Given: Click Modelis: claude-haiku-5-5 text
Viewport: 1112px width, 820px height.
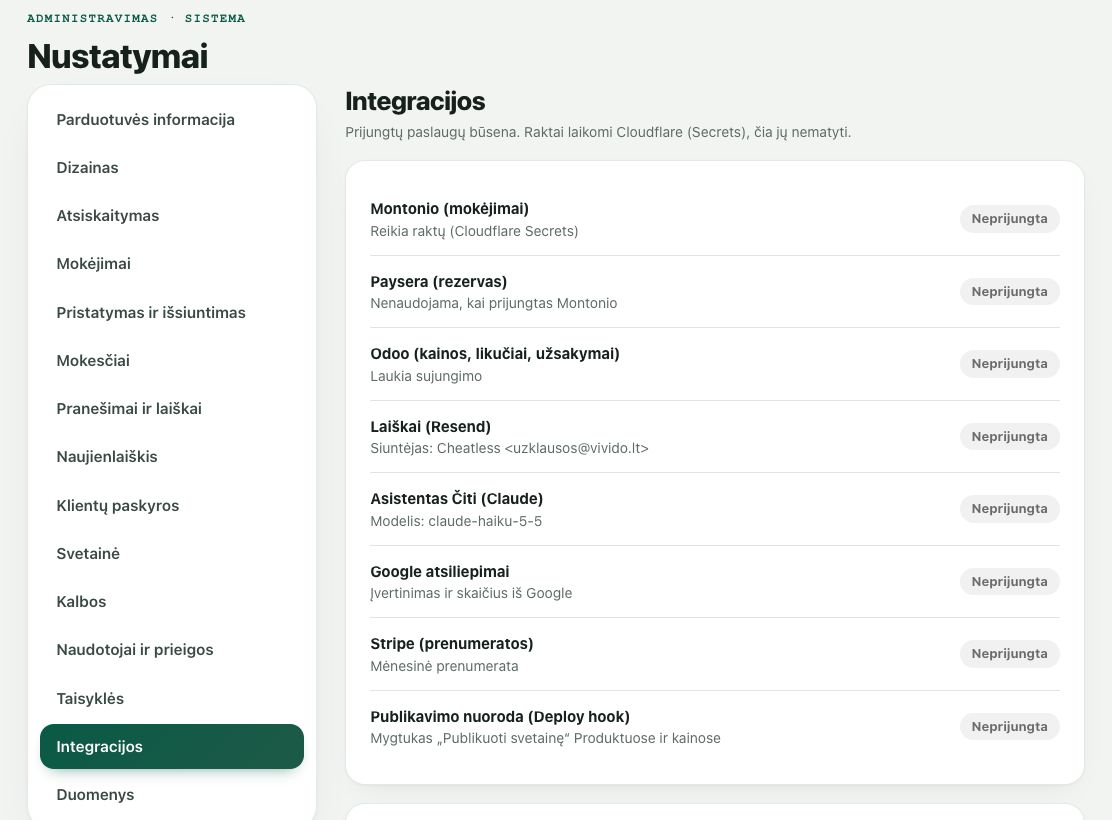Looking at the screenshot, I should pyautogui.click(x=456, y=521).
